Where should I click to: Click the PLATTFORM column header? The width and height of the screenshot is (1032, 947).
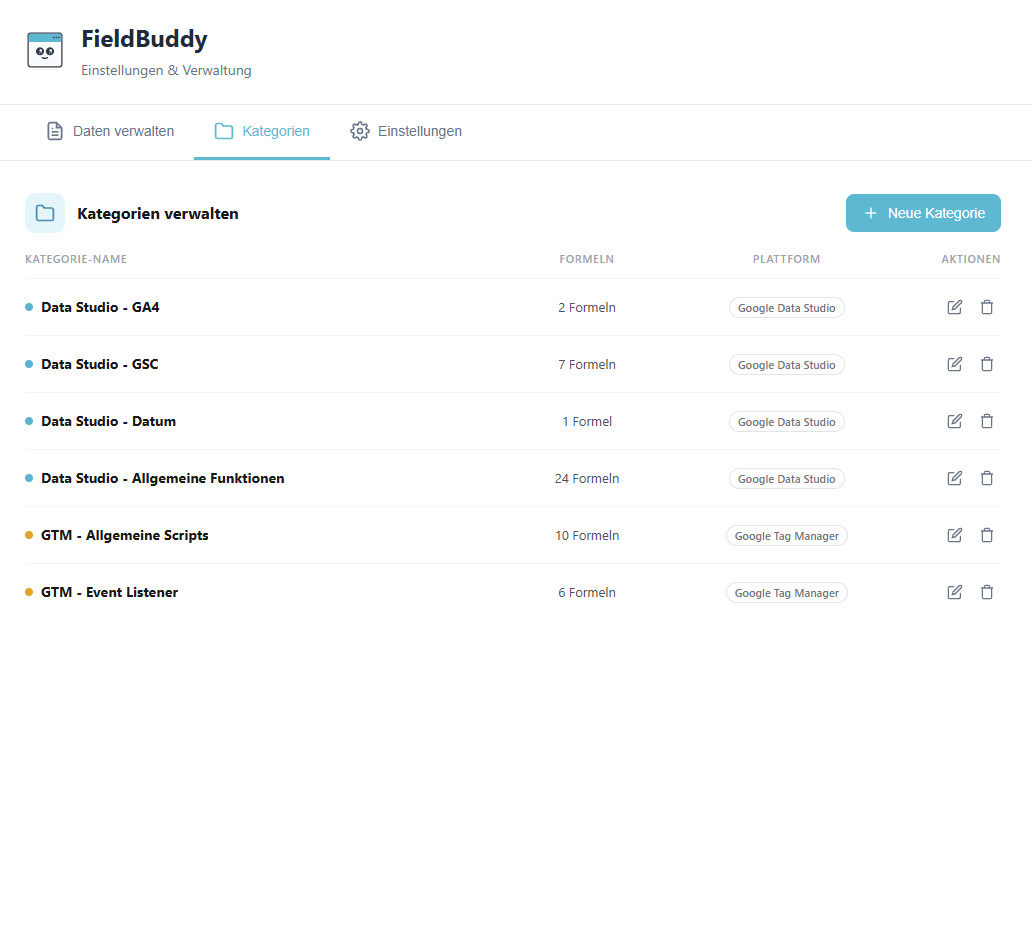click(x=787, y=259)
